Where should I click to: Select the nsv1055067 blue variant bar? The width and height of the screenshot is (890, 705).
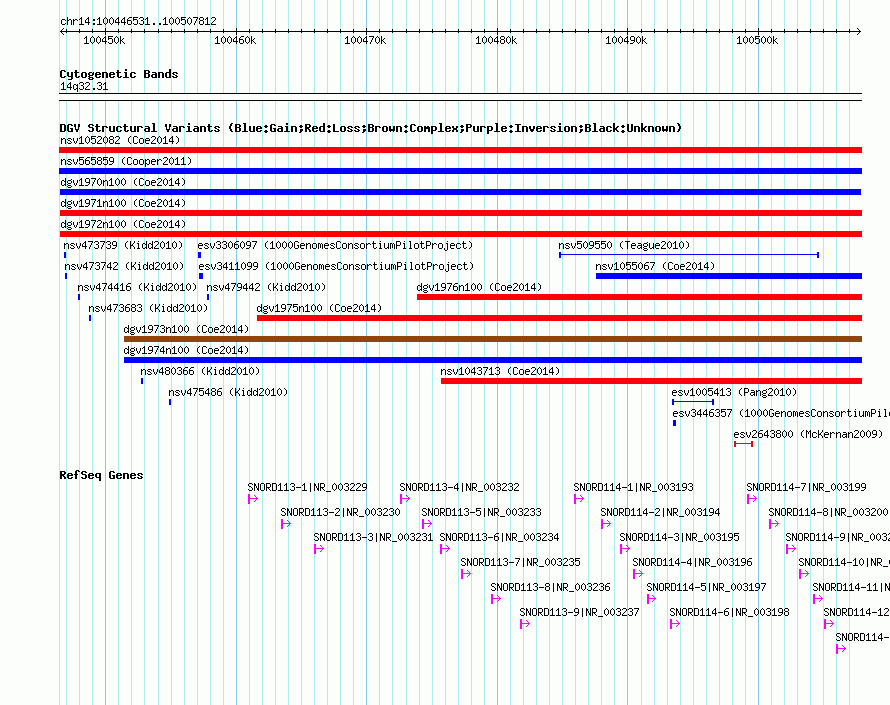coord(729,276)
